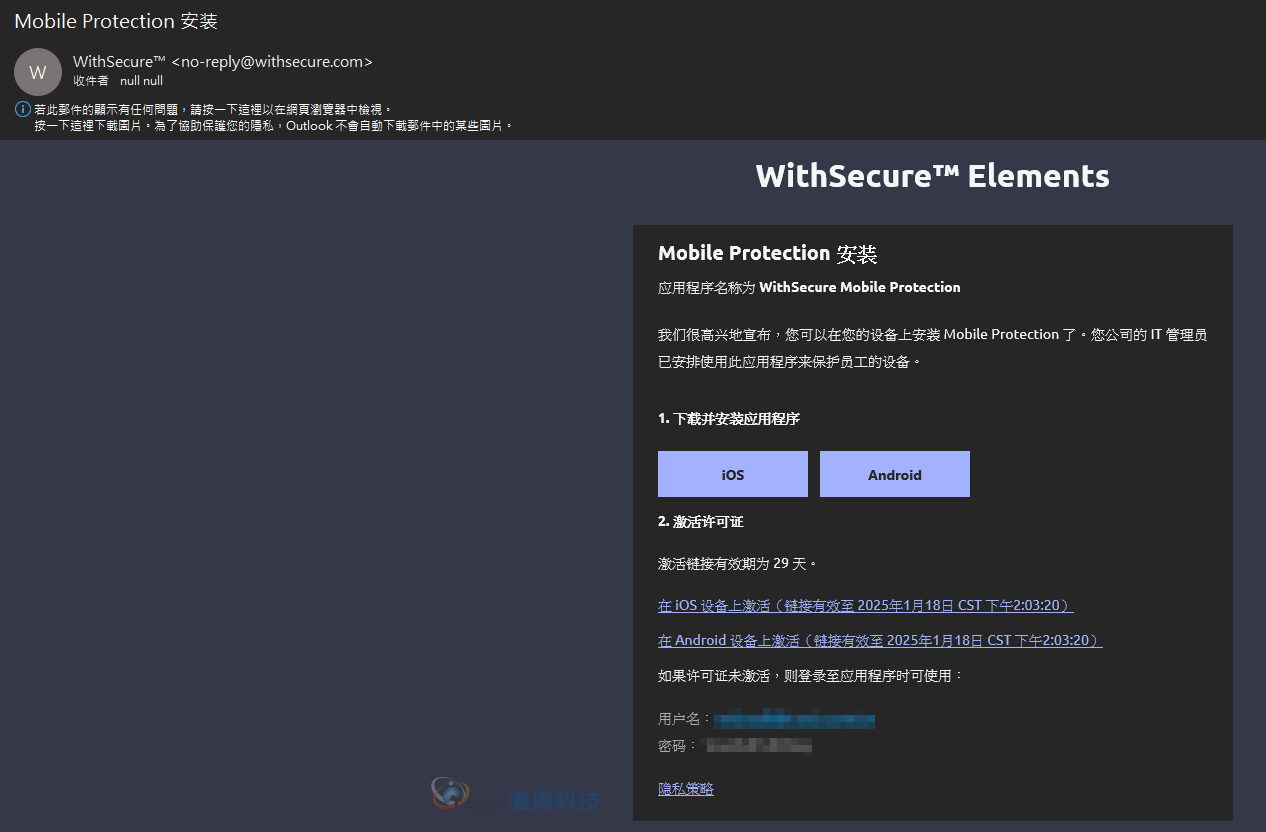Click the bold WithSecure Mobile Protection app name
Viewport: 1266px width, 832px height.
coord(860,287)
